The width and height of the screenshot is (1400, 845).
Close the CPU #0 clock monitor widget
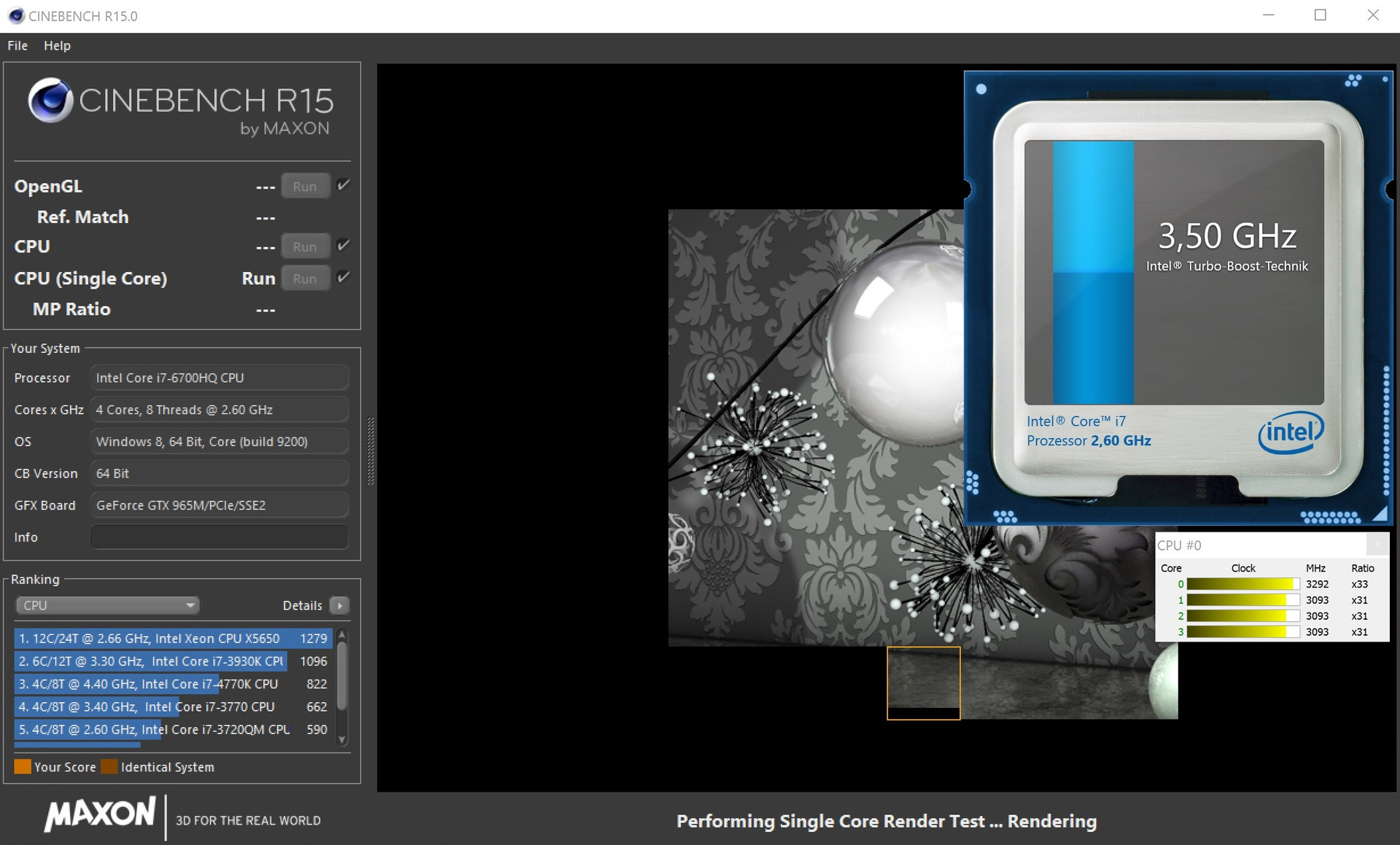click(x=1377, y=545)
